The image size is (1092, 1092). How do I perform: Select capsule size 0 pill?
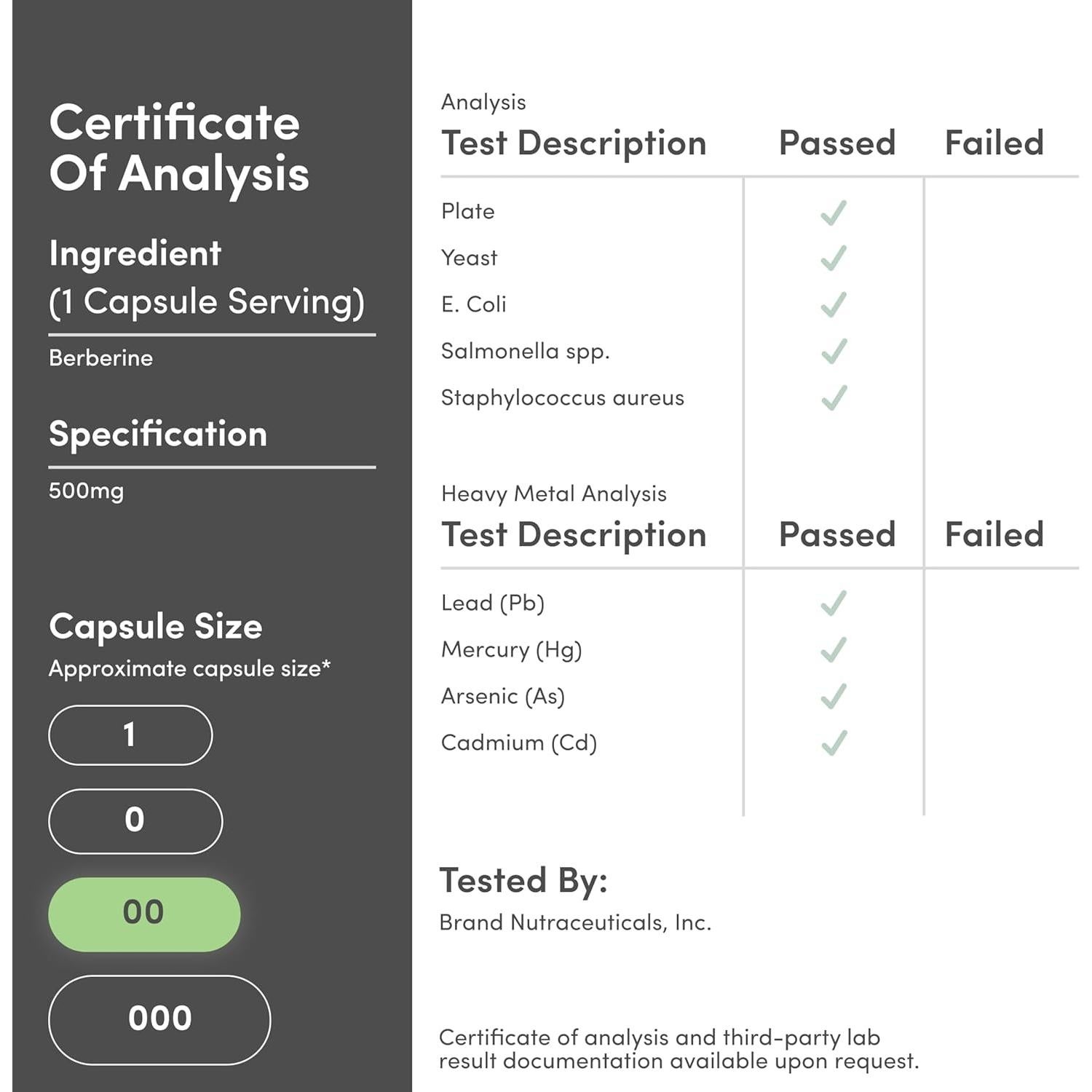coord(135,820)
